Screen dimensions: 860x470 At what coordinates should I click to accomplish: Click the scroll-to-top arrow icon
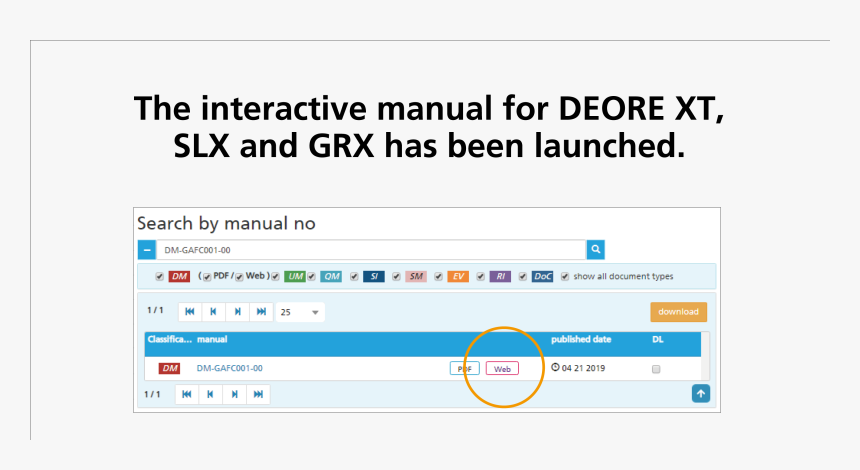pos(700,393)
